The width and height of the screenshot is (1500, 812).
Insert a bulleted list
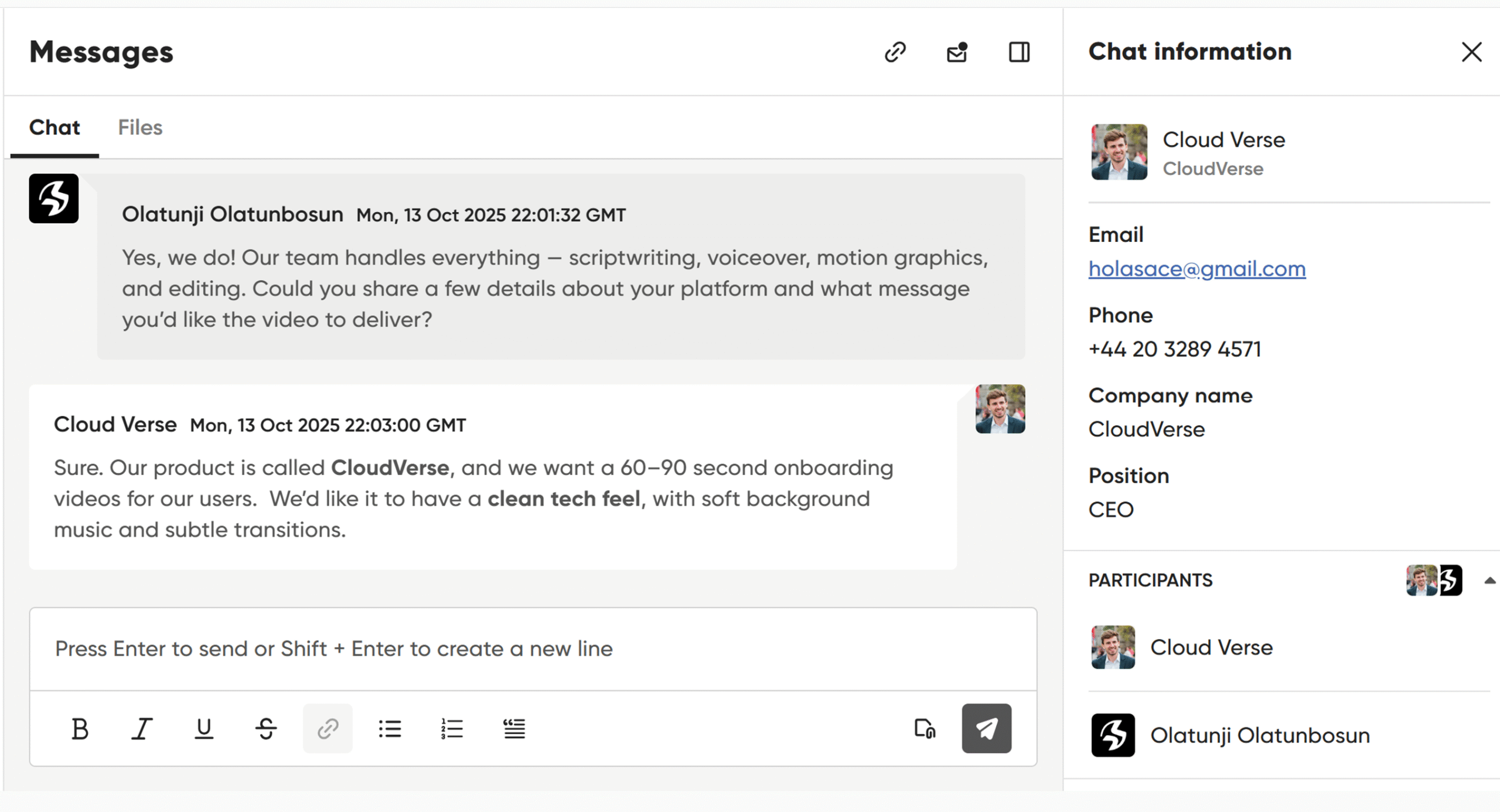point(390,729)
